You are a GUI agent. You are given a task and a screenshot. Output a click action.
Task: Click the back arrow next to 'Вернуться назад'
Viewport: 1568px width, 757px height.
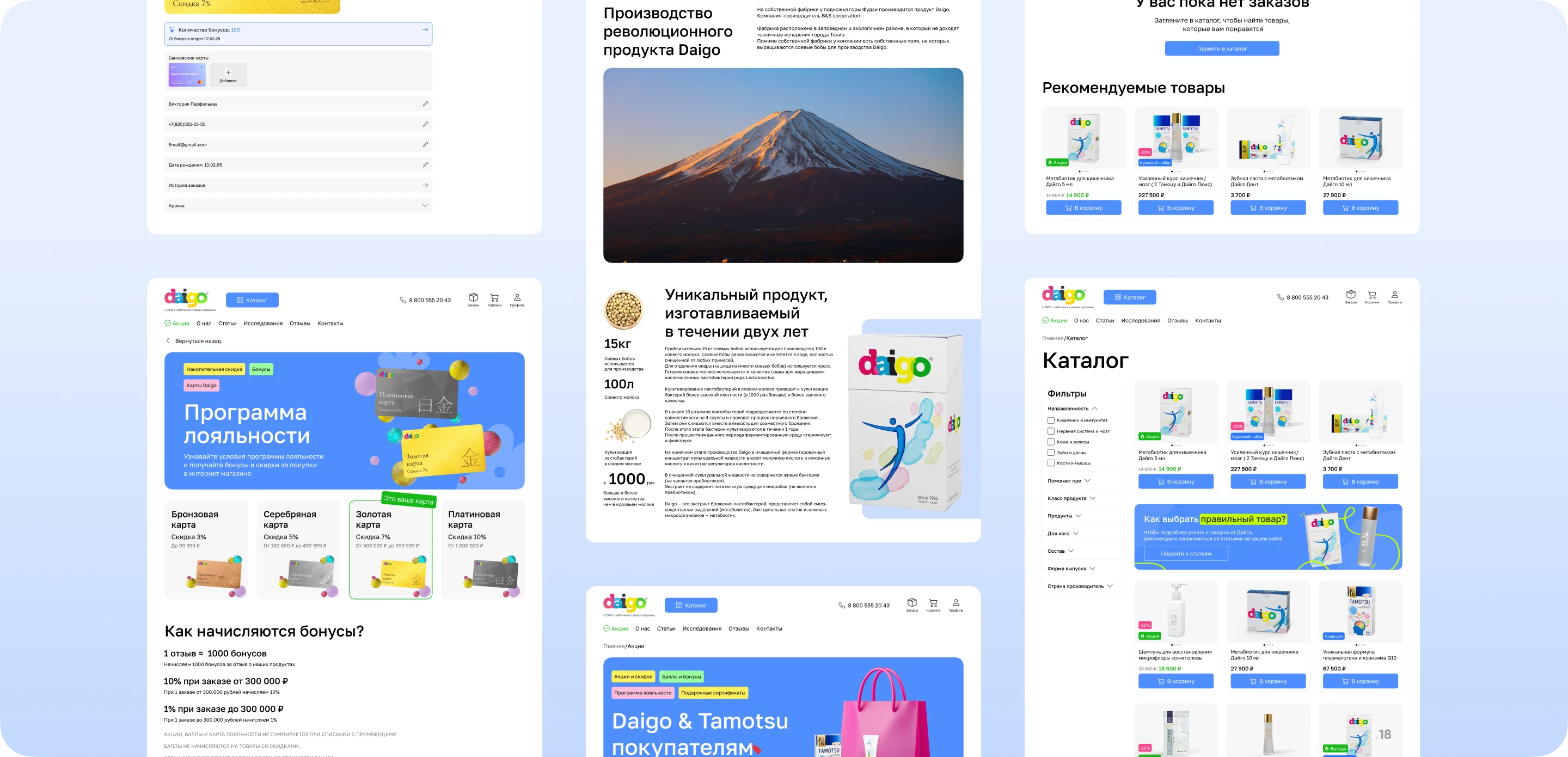169,341
